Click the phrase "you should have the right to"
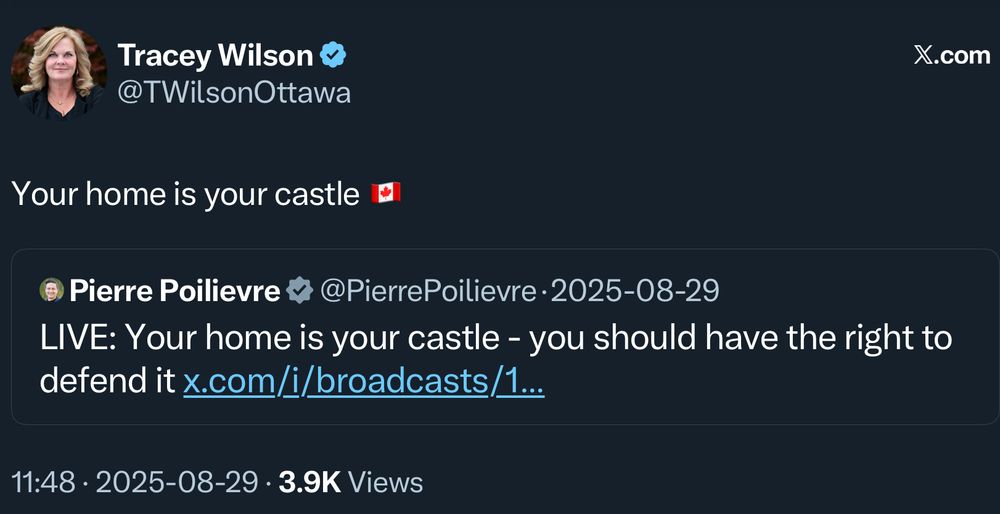The height and width of the screenshot is (514, 1000). 740,338
